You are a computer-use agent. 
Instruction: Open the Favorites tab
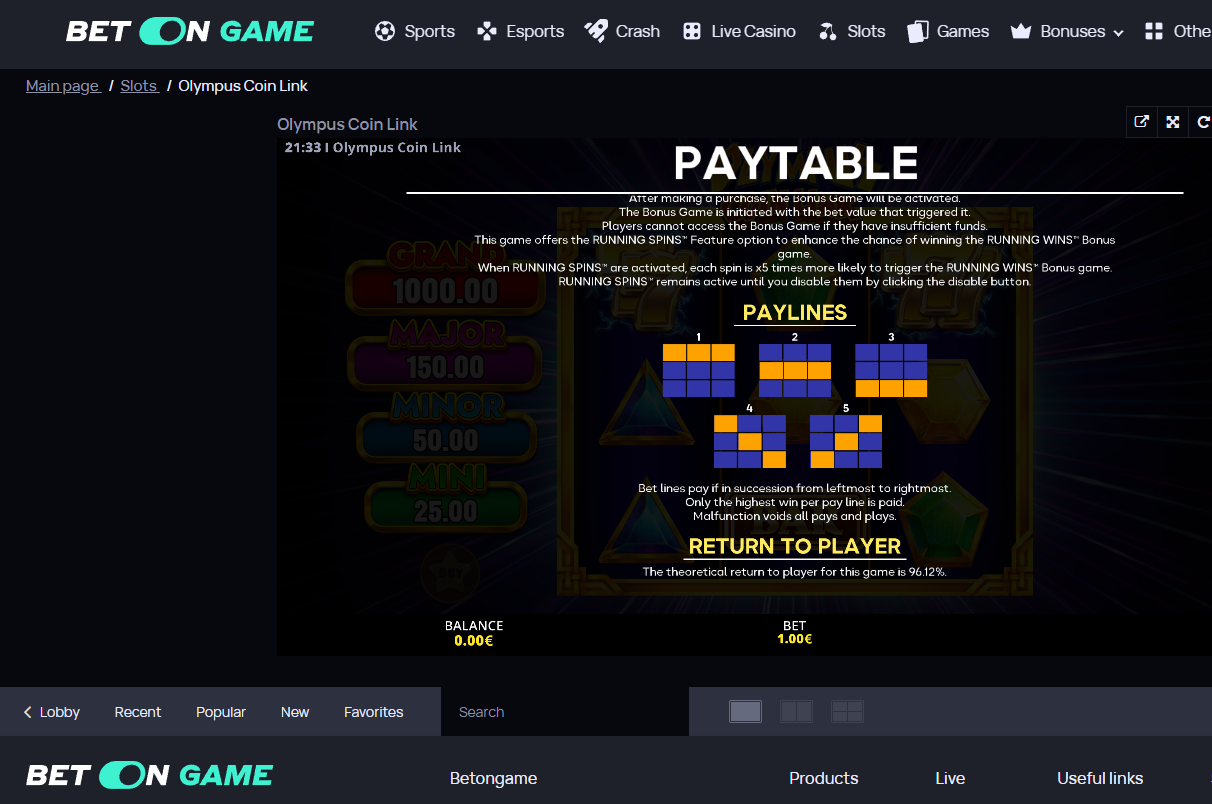point(374,712)
